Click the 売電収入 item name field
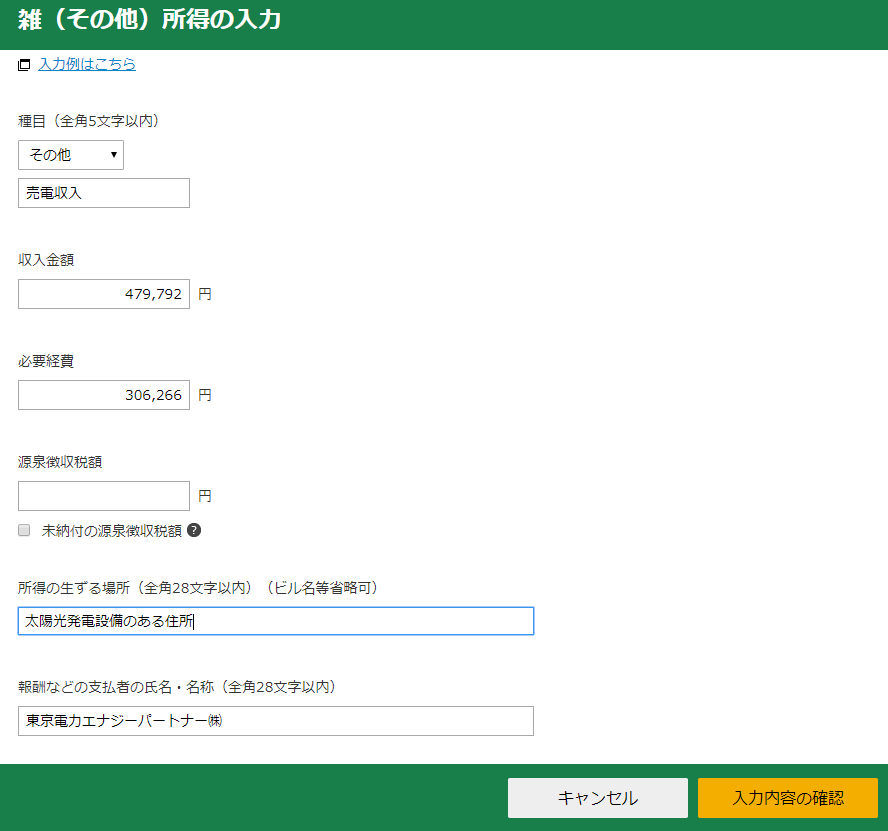Viewport: 888px width, 831px height. pos(104,193)
